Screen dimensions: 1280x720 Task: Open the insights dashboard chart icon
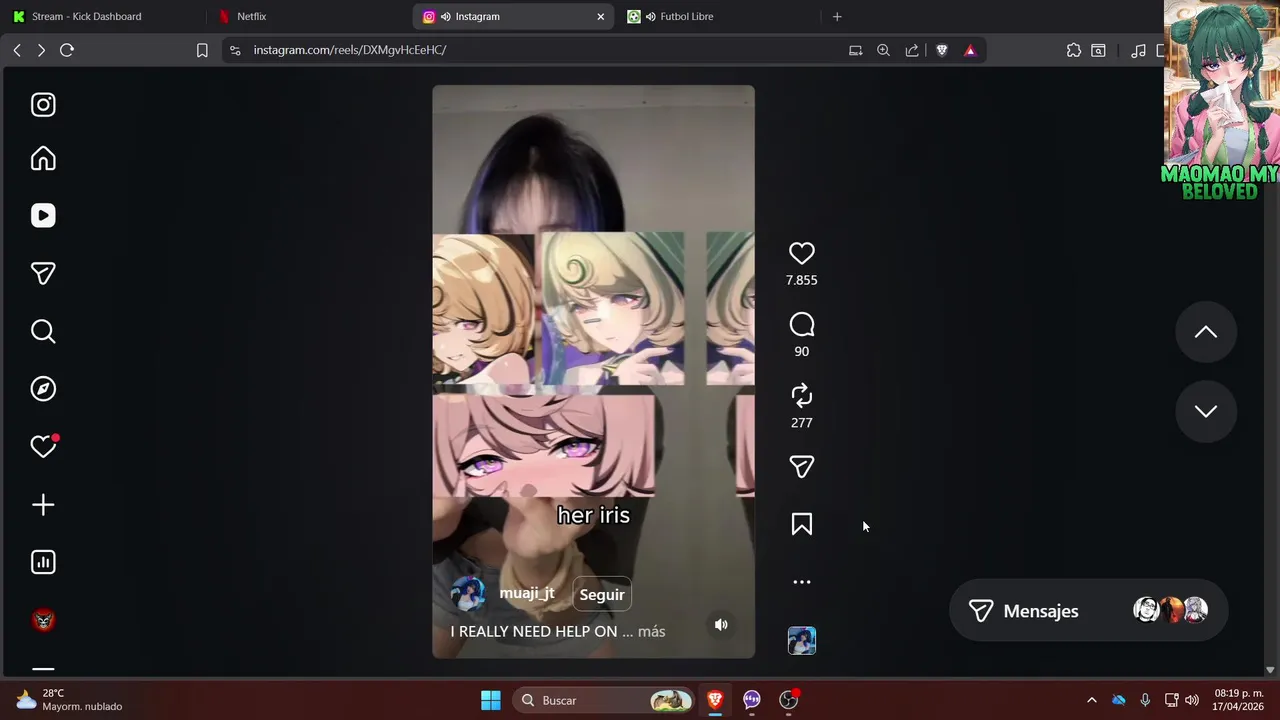pyautogui.click(x=43, y=562)
